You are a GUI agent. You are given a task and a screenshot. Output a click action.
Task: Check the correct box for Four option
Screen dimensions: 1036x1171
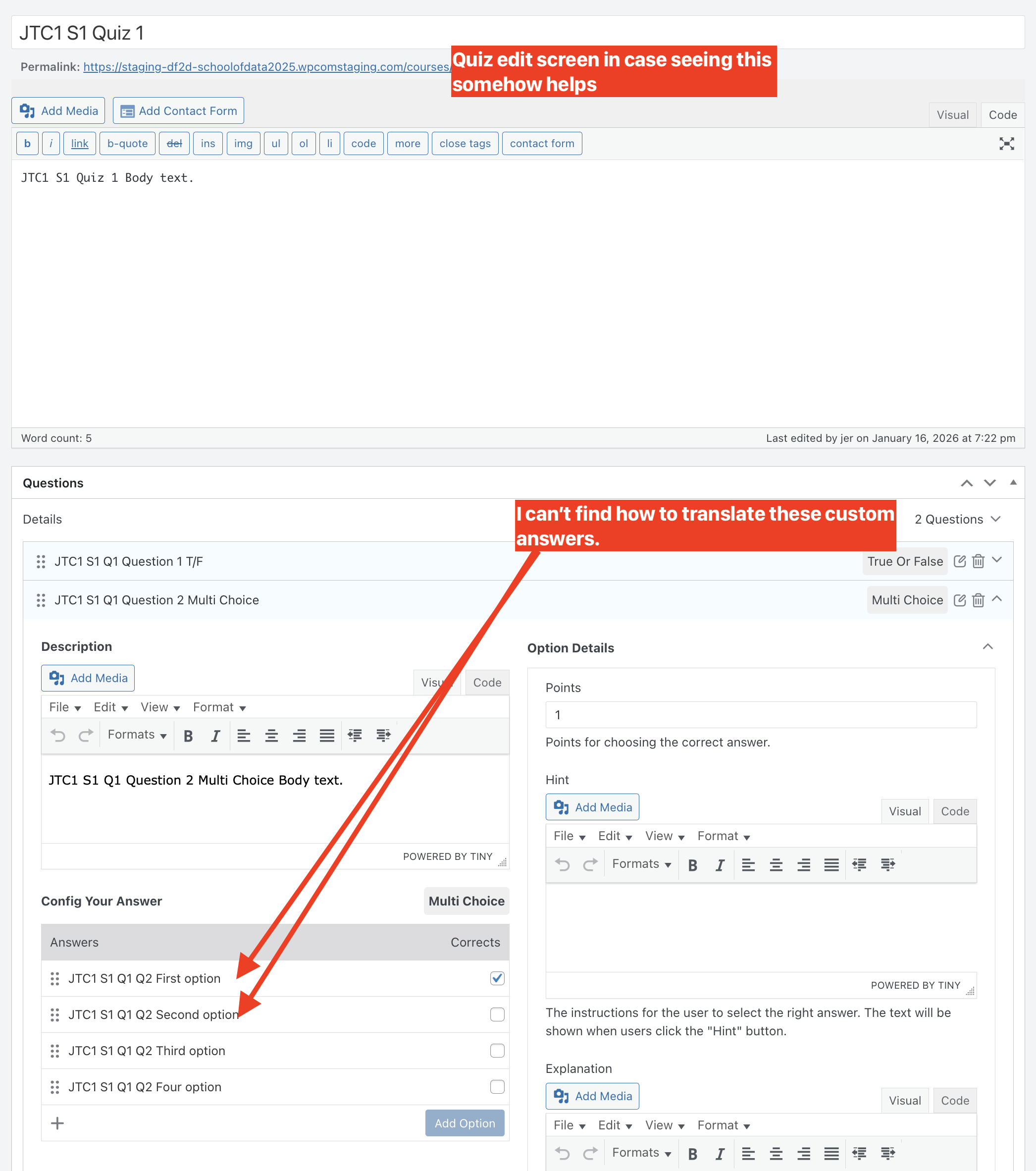[497, 1086]
